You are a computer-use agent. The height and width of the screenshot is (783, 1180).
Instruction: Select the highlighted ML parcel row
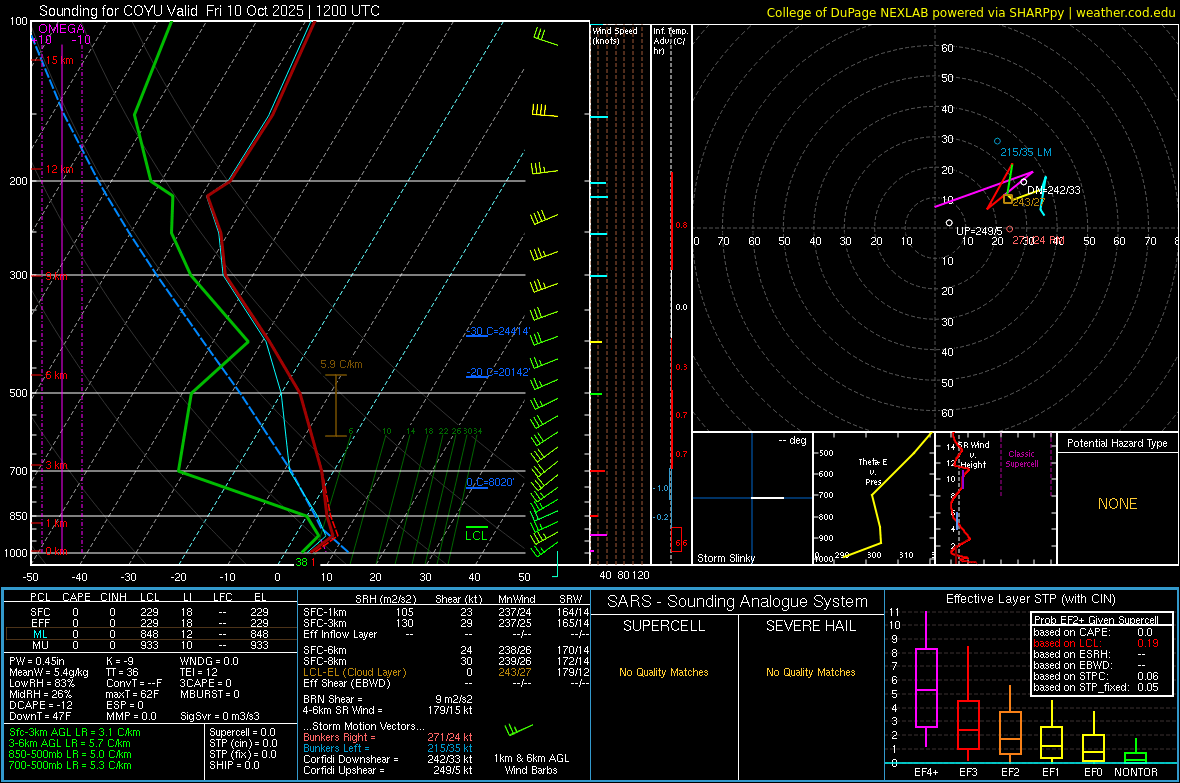pyautogui.click(x=151, y=635)
